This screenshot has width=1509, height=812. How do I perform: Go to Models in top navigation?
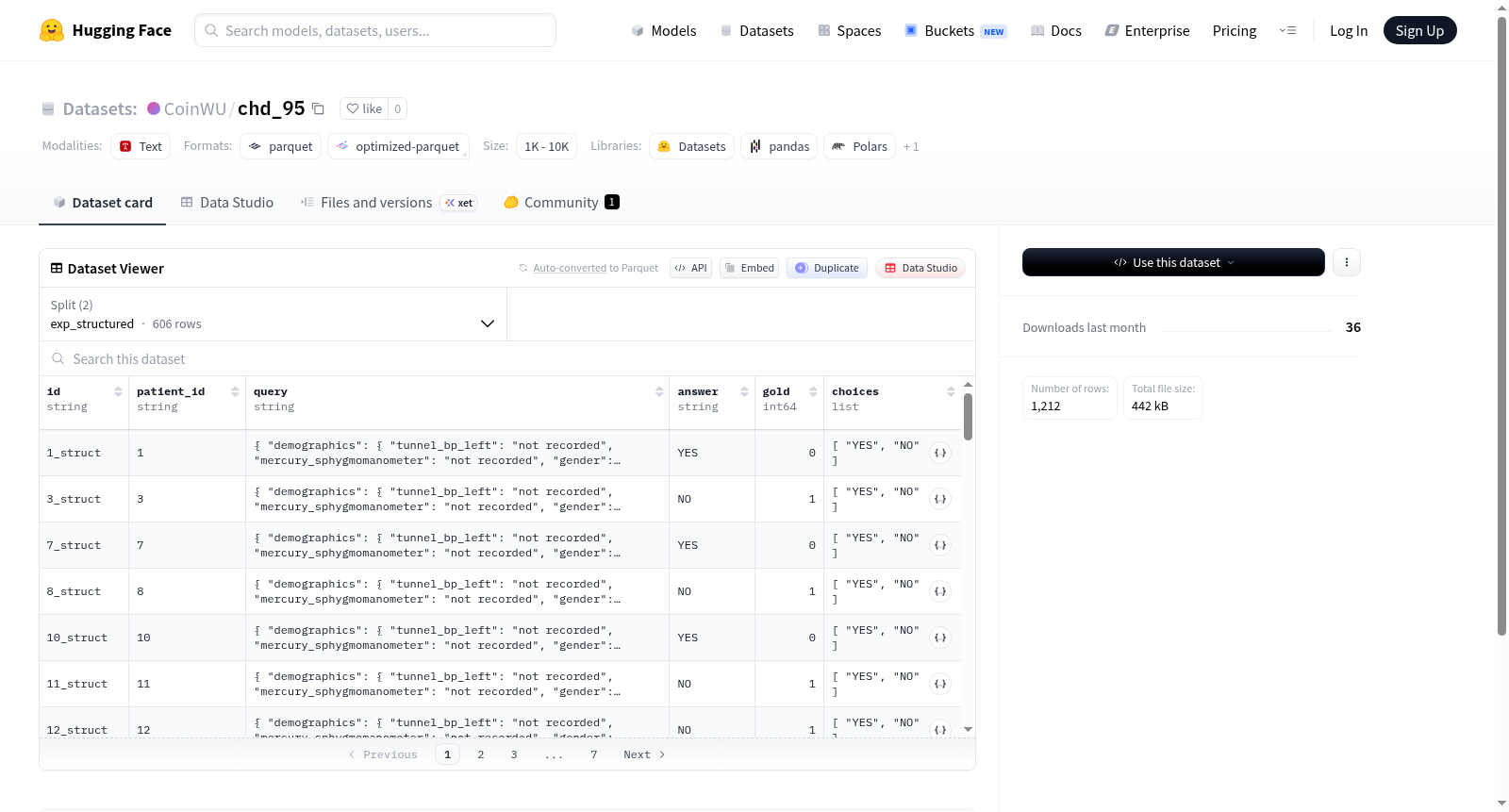(x=664, y=31)
